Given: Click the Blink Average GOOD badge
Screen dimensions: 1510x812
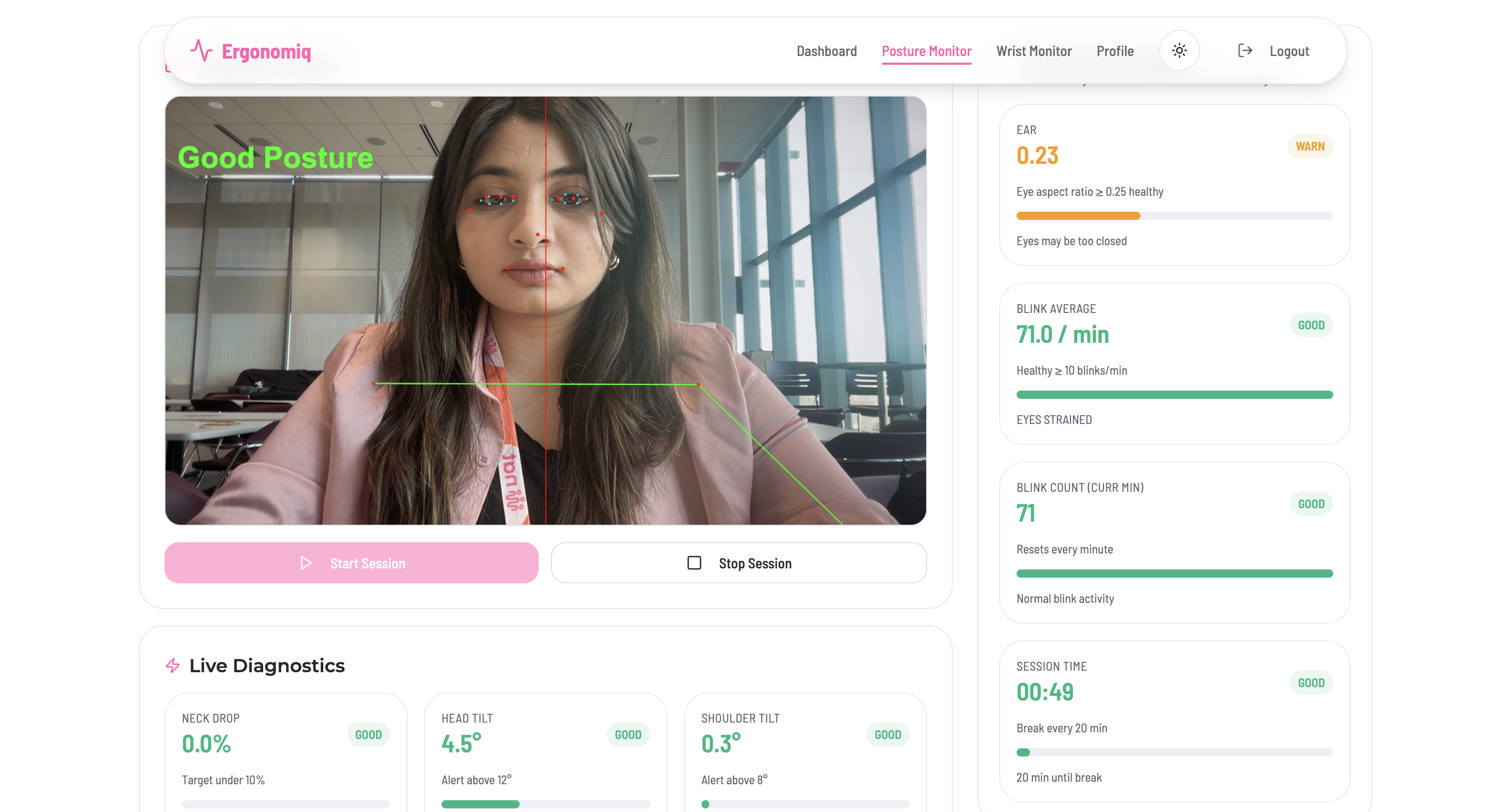Looking at the screenshot, I should 1311,325.
